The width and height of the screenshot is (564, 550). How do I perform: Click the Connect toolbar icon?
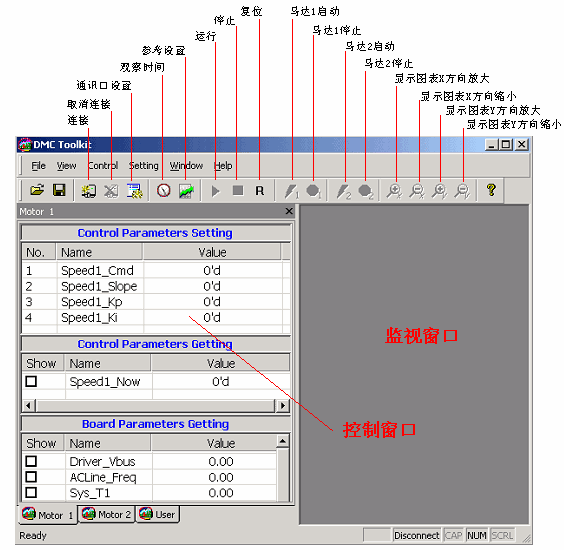point(88,191)
